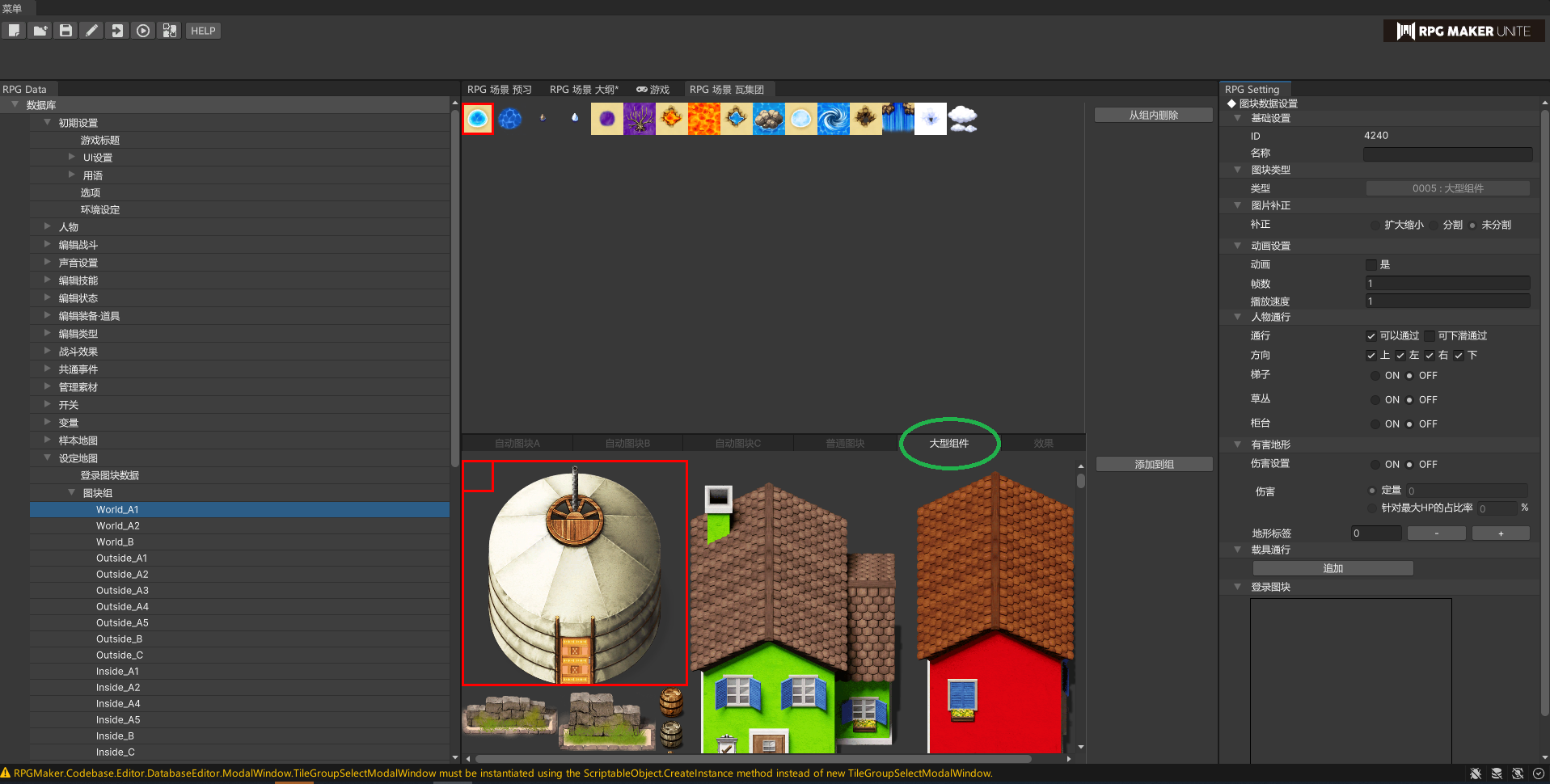The height and width of the screenshot is (784, 1550).
Task: Enable the 动画 是 checkbox
Action: pos(1371,265)
